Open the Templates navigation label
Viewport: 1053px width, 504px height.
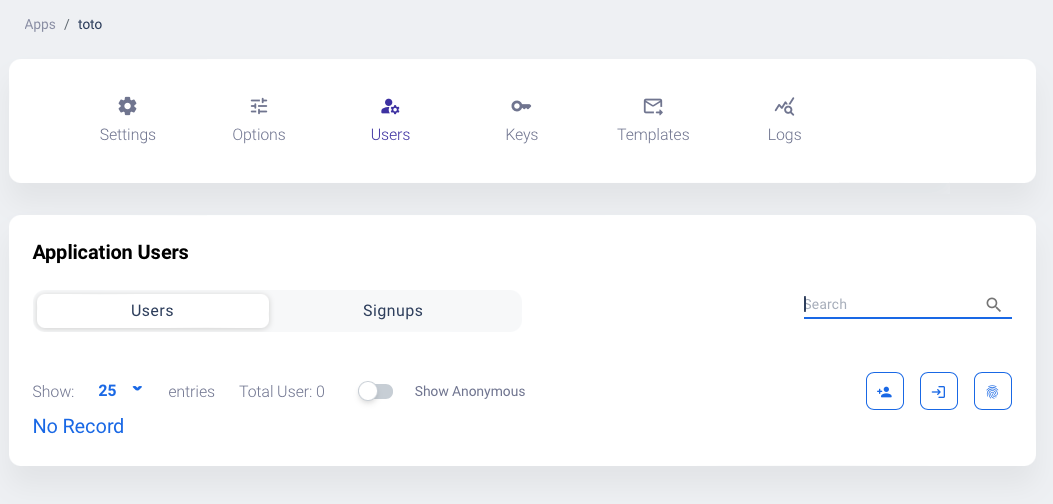click(653, 135)
